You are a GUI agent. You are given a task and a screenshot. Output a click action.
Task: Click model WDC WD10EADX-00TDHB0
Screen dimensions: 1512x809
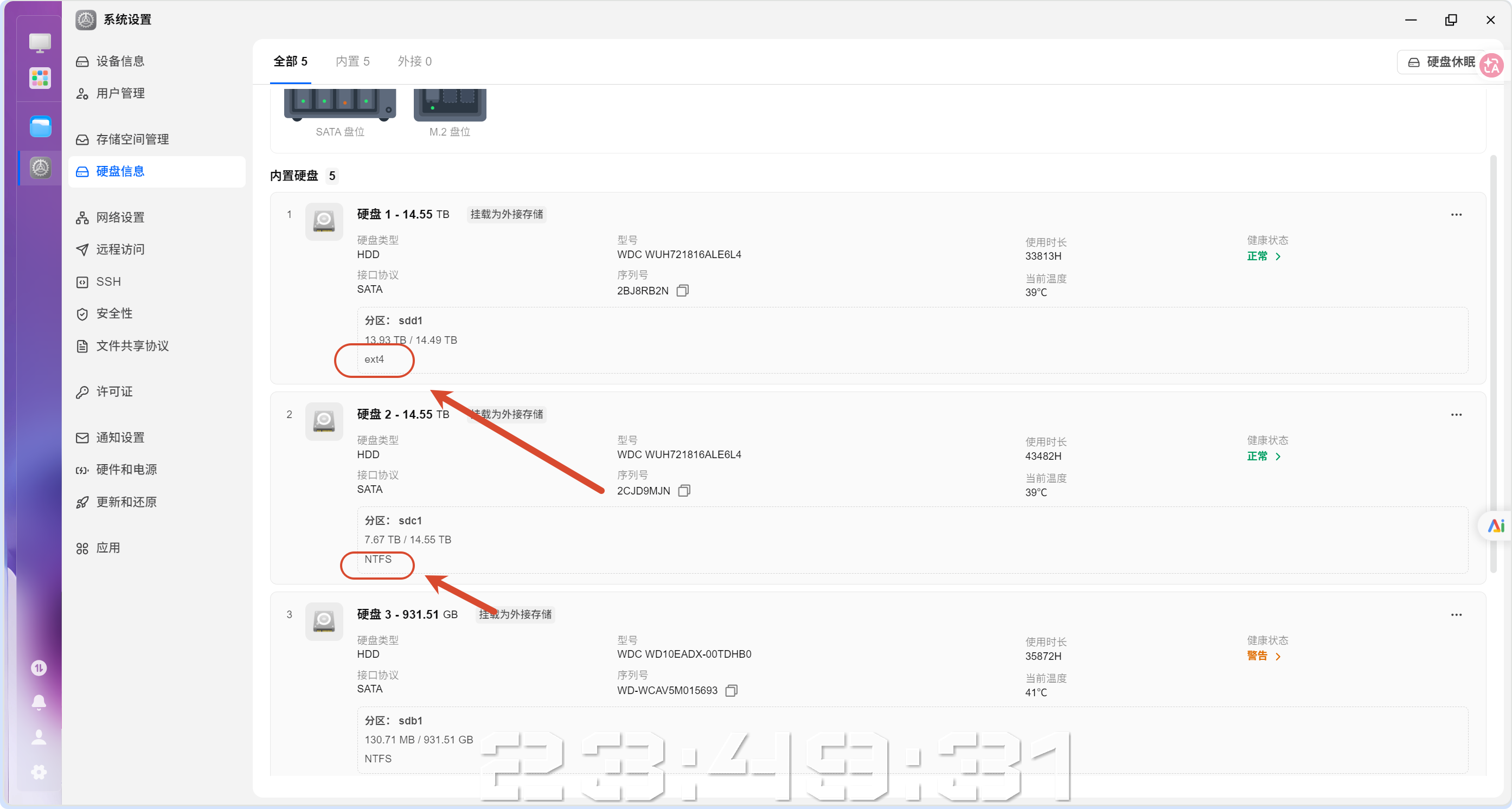pyautogui.click(x=684, y=654)
